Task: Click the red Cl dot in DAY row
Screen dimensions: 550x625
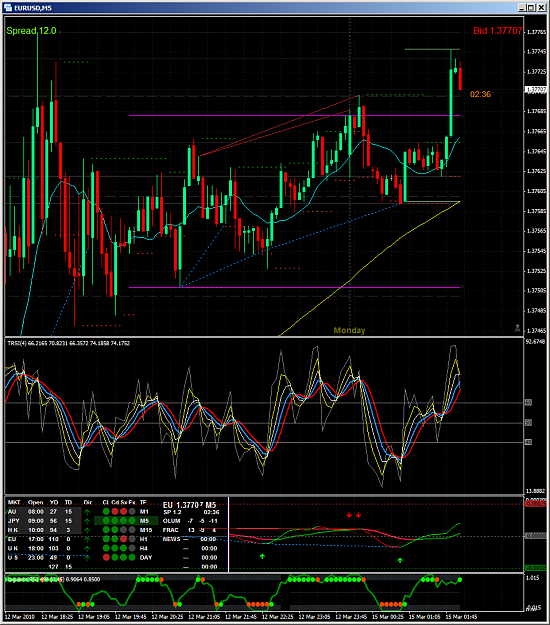Action: pos(106,558)
